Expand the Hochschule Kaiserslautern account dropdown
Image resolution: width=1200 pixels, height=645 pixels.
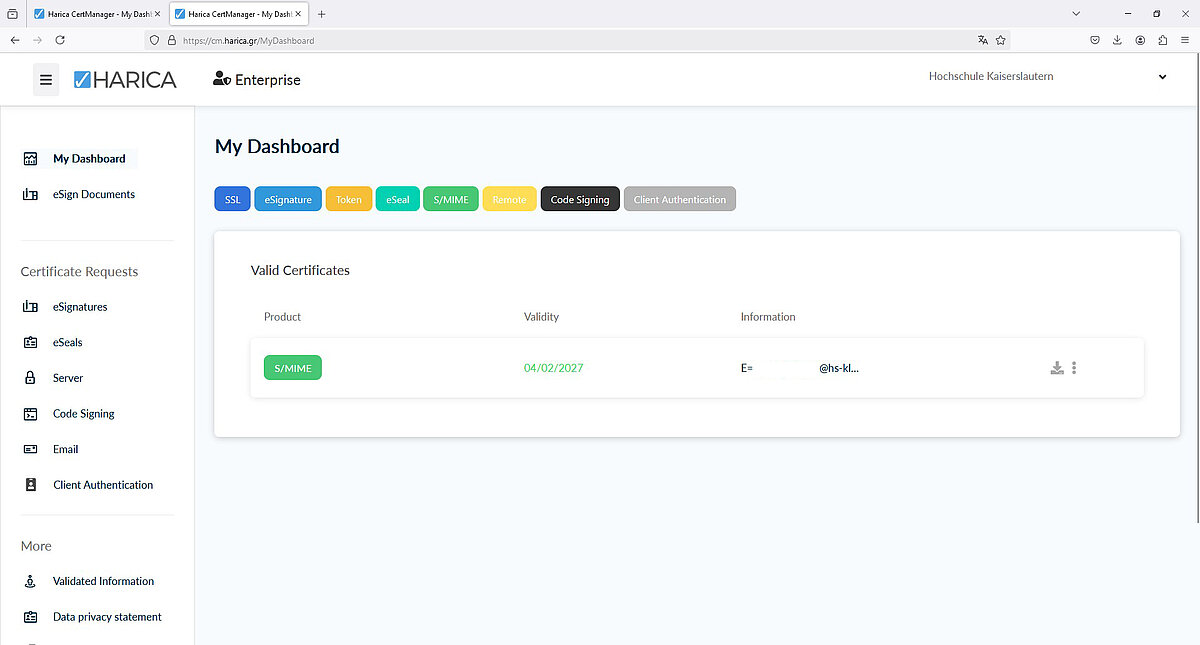point(1162,77)
